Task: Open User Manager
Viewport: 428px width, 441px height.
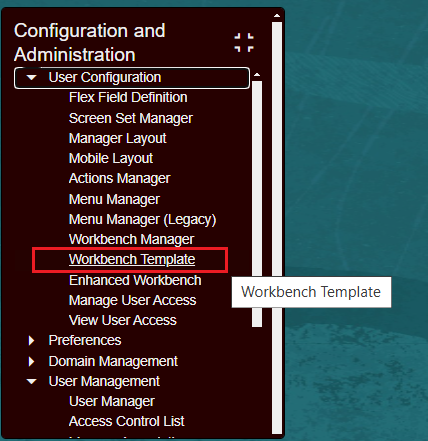Action: [x=112, y=401]
